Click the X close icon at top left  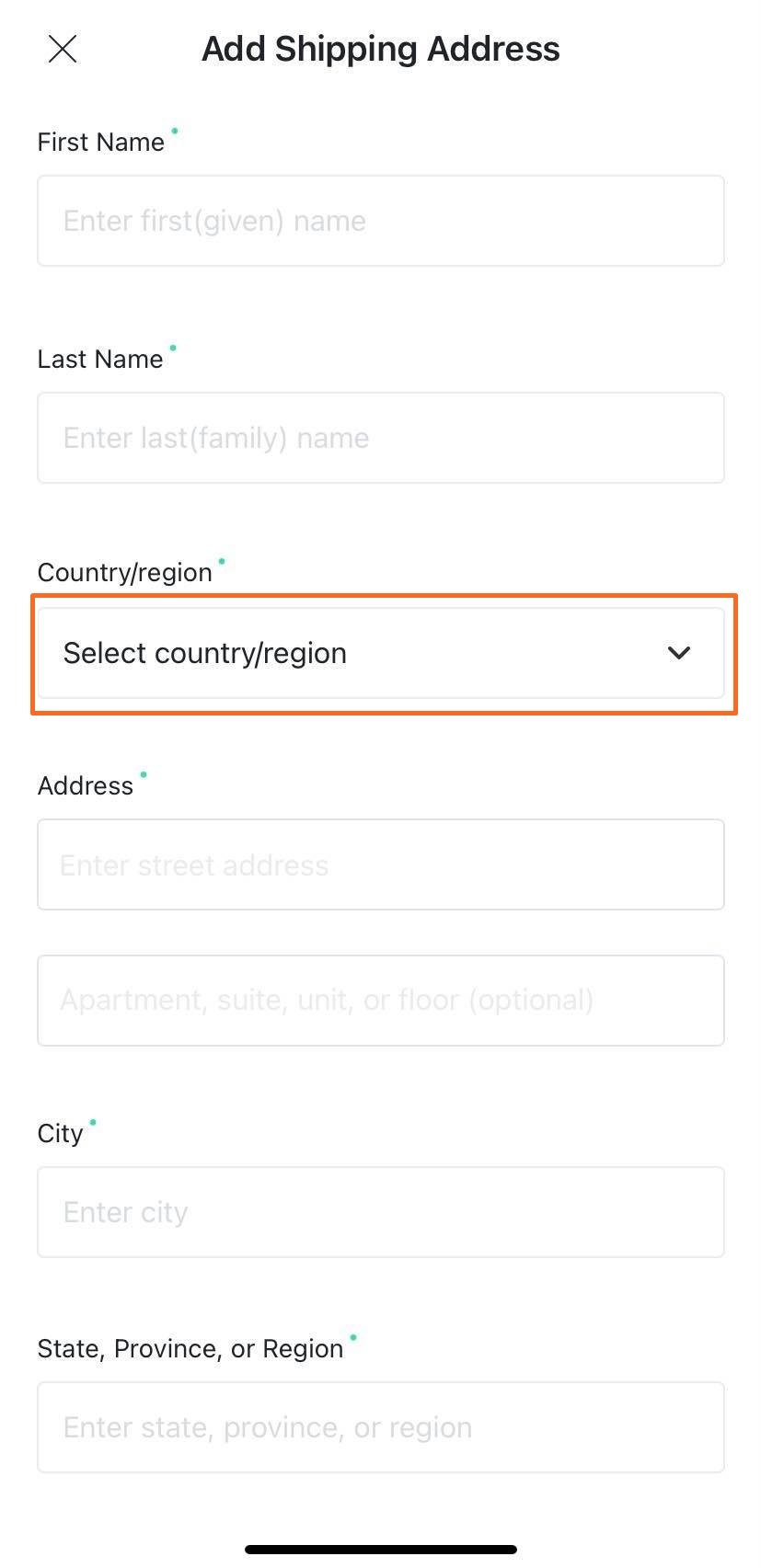62,49
